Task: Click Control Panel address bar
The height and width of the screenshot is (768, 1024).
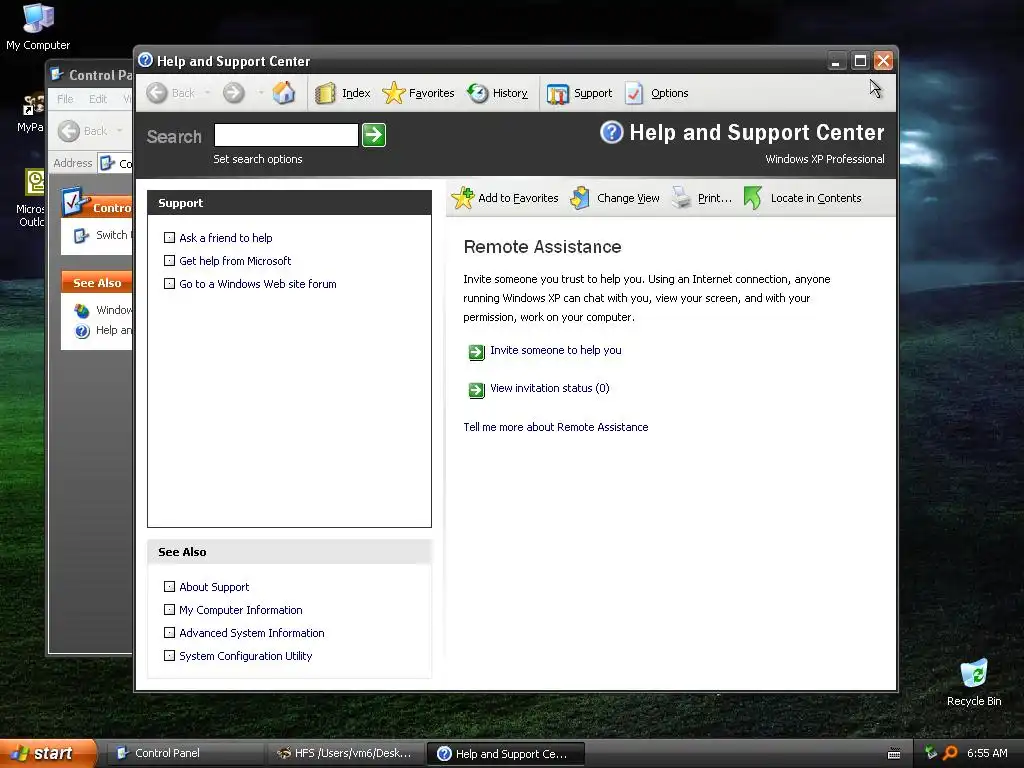Action: [x=115, y=163]
